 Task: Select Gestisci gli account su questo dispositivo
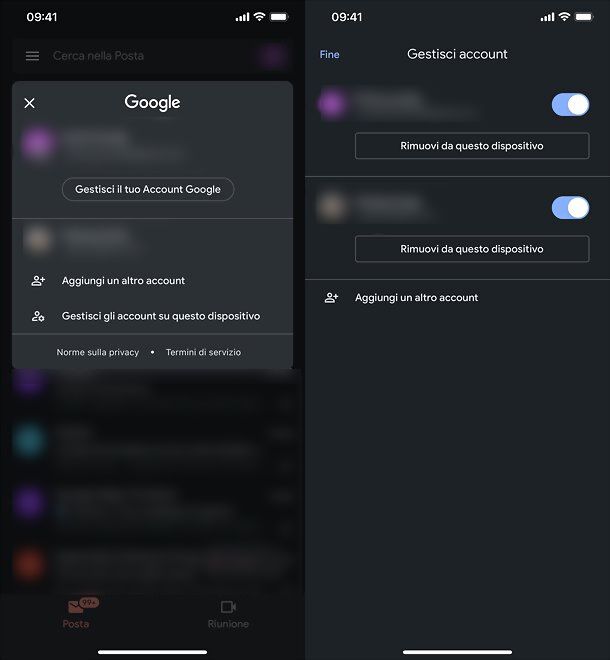[x=161, y=316]
